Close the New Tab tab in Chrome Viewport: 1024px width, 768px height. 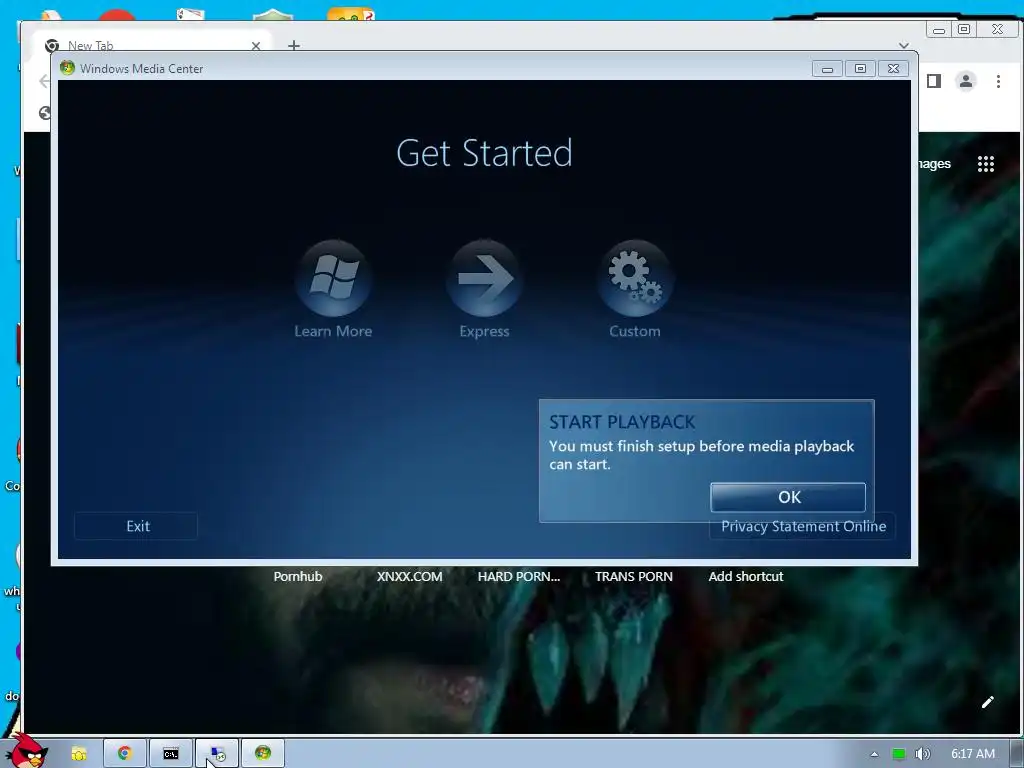[256, 46]
